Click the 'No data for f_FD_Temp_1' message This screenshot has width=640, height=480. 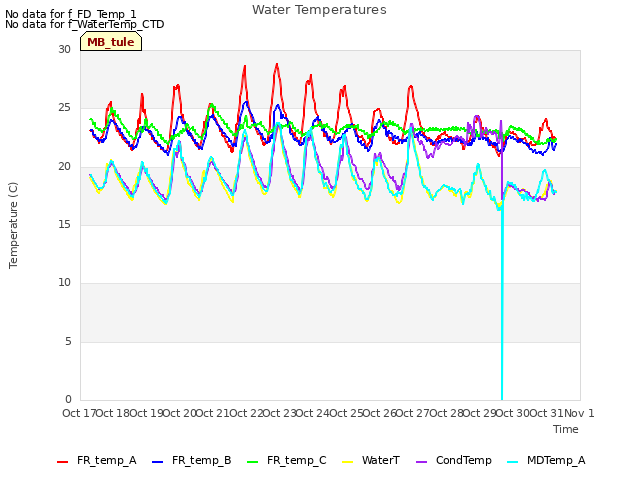click(71, 14)
